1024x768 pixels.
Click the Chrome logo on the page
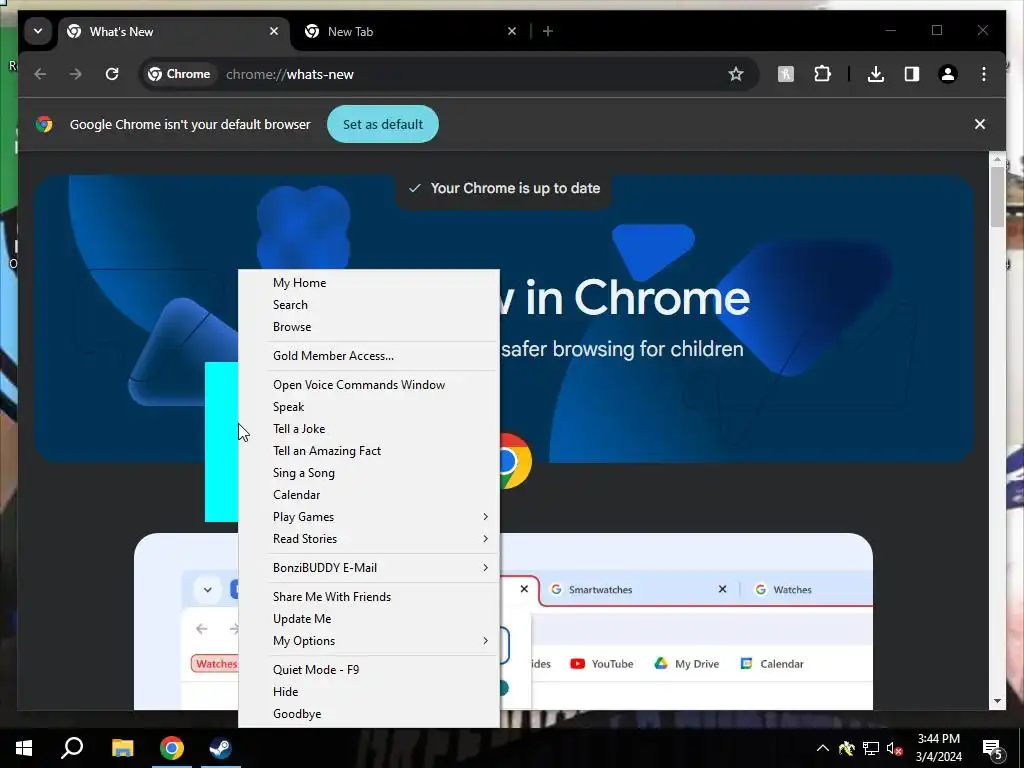pos(516,461)
